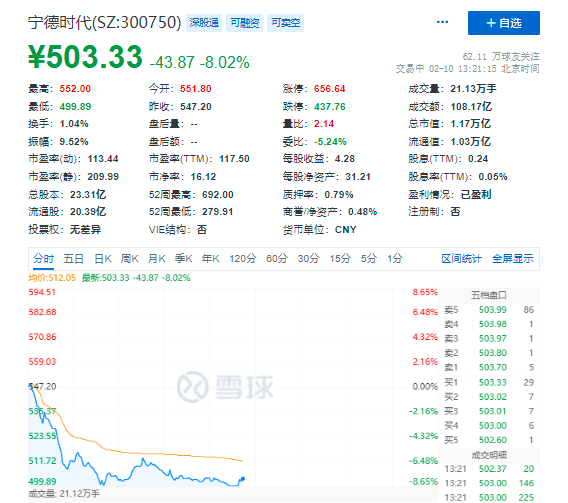
Task: Click the 成交明细 panel header
Action: pyautogui.click(x=489, y=455)
